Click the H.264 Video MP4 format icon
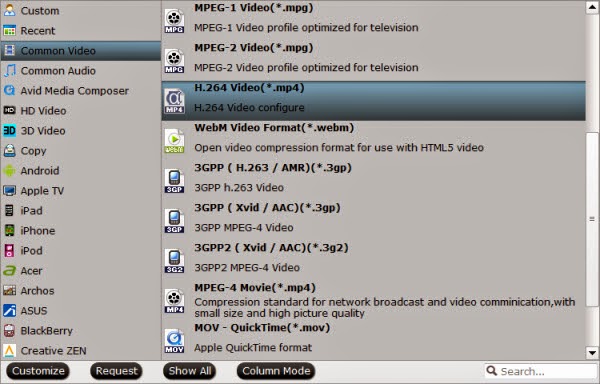The width and height of the screenshot is (600, 384). point(174,101)
